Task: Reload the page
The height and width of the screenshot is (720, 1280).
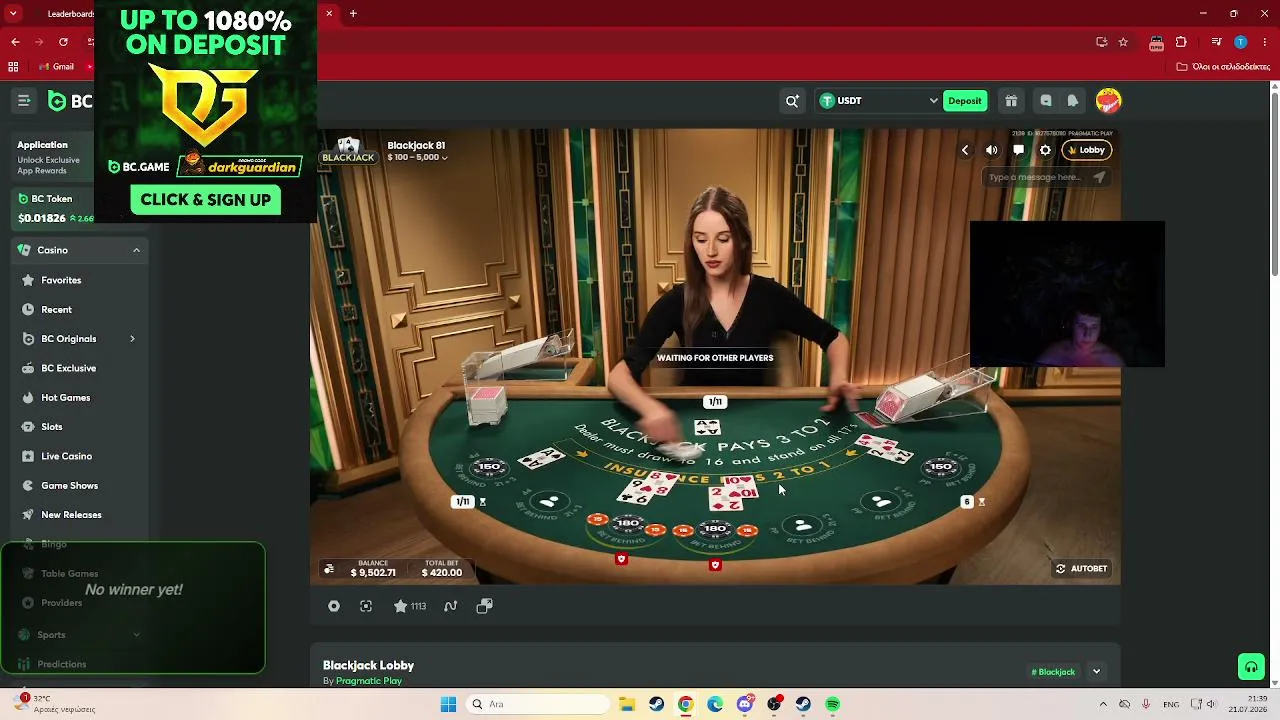Action: [x=63, y=42]
